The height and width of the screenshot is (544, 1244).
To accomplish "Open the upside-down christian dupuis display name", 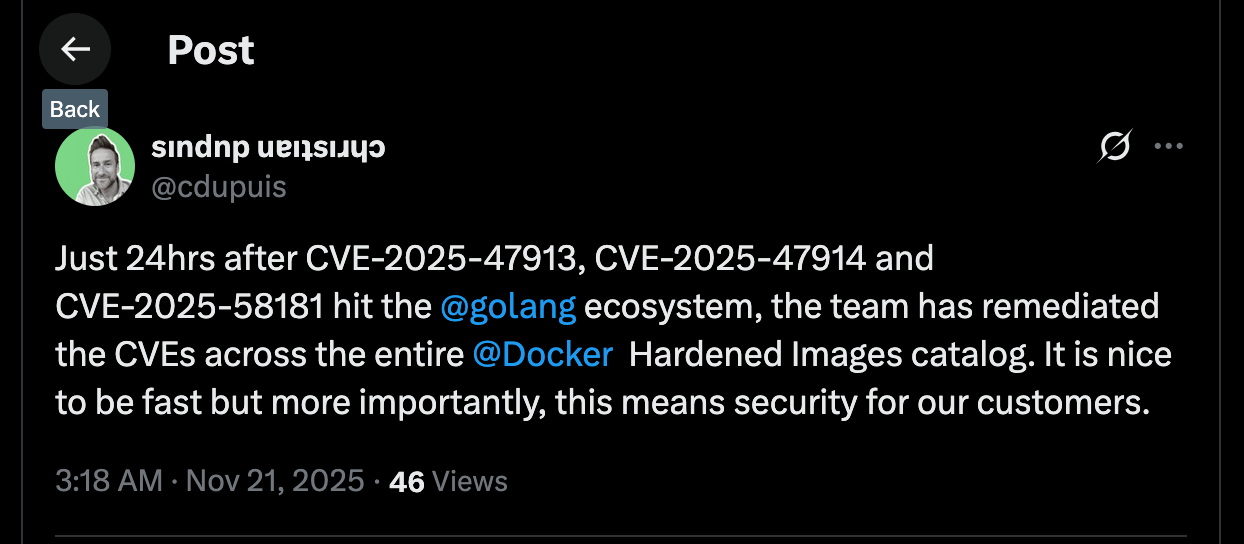I will coord(268,148).
